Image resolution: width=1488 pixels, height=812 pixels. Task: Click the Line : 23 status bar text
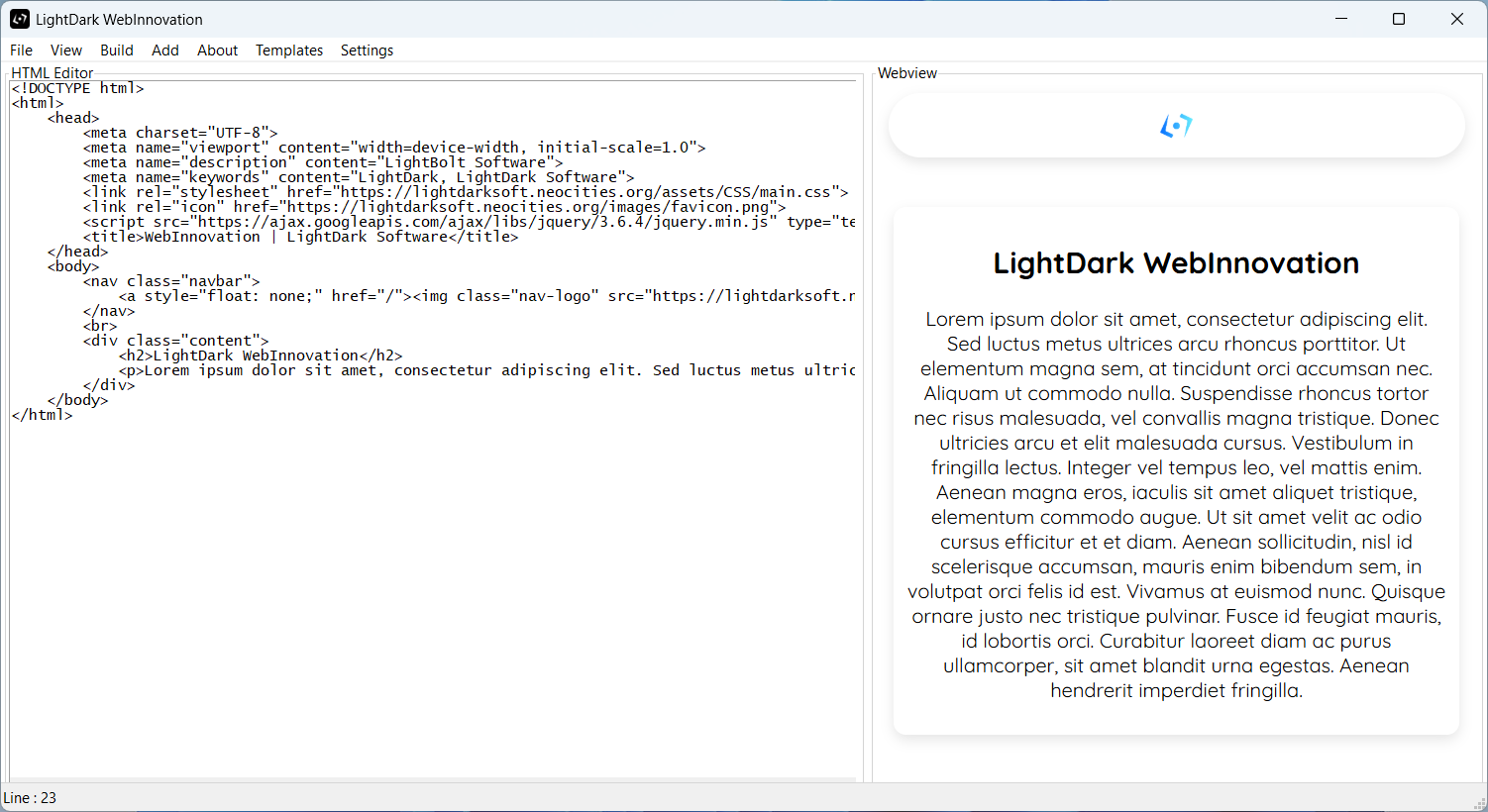tap(30, 798)
